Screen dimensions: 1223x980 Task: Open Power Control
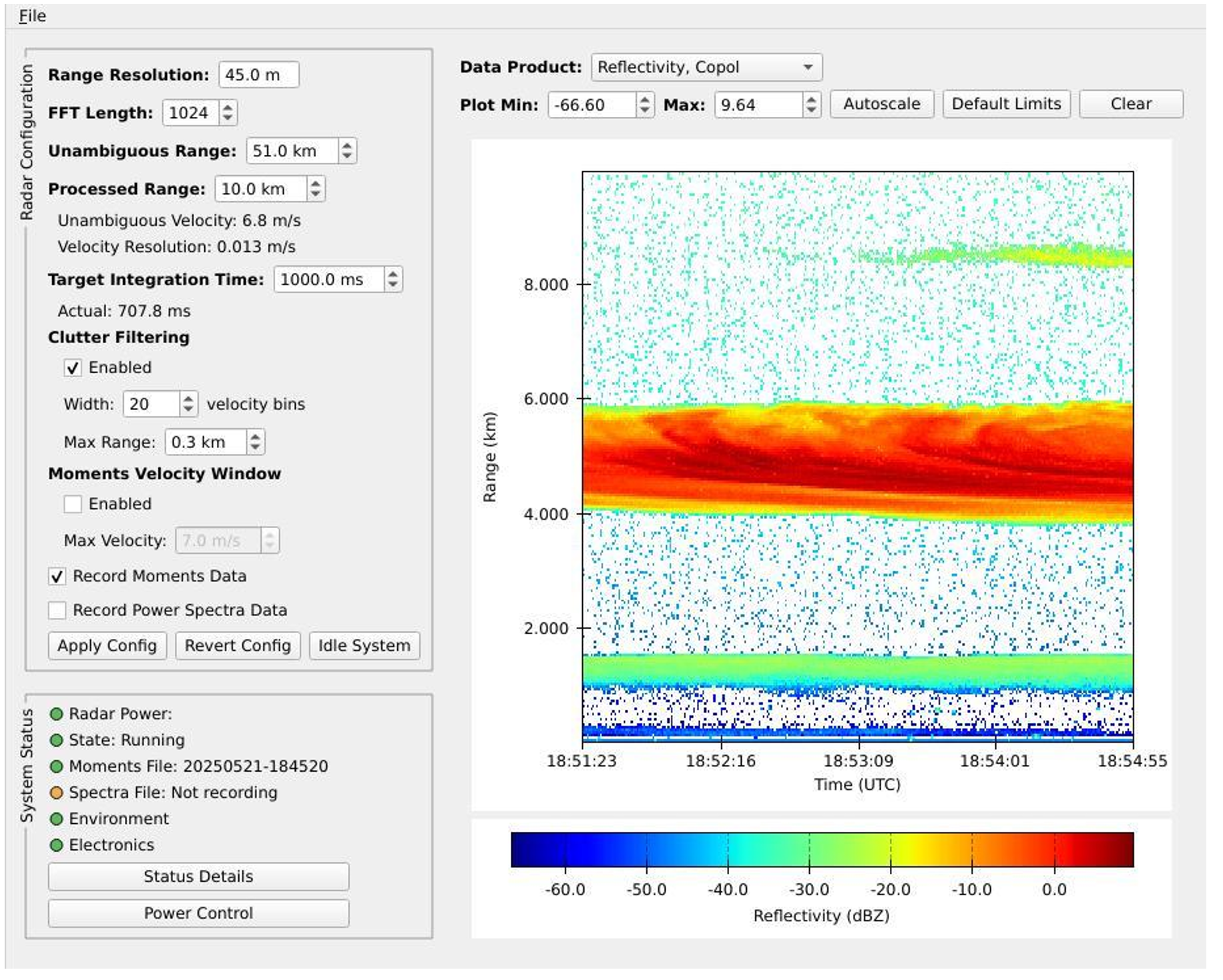[198, 913]
